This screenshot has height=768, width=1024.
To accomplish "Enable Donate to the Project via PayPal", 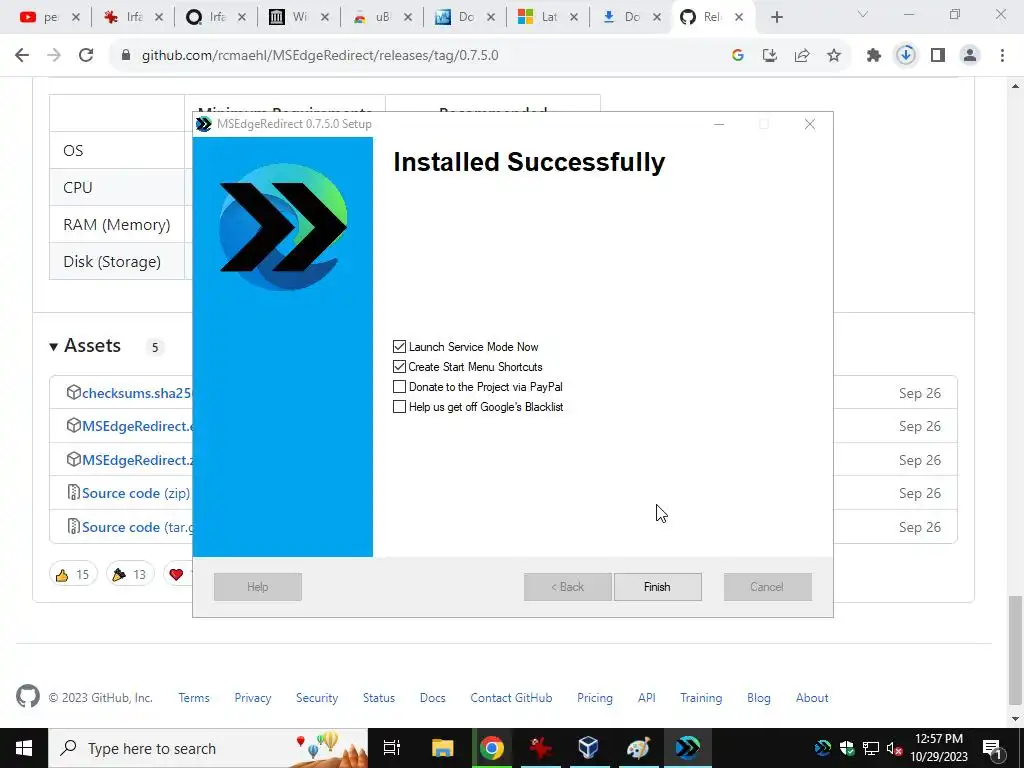I will coord(399,387).
